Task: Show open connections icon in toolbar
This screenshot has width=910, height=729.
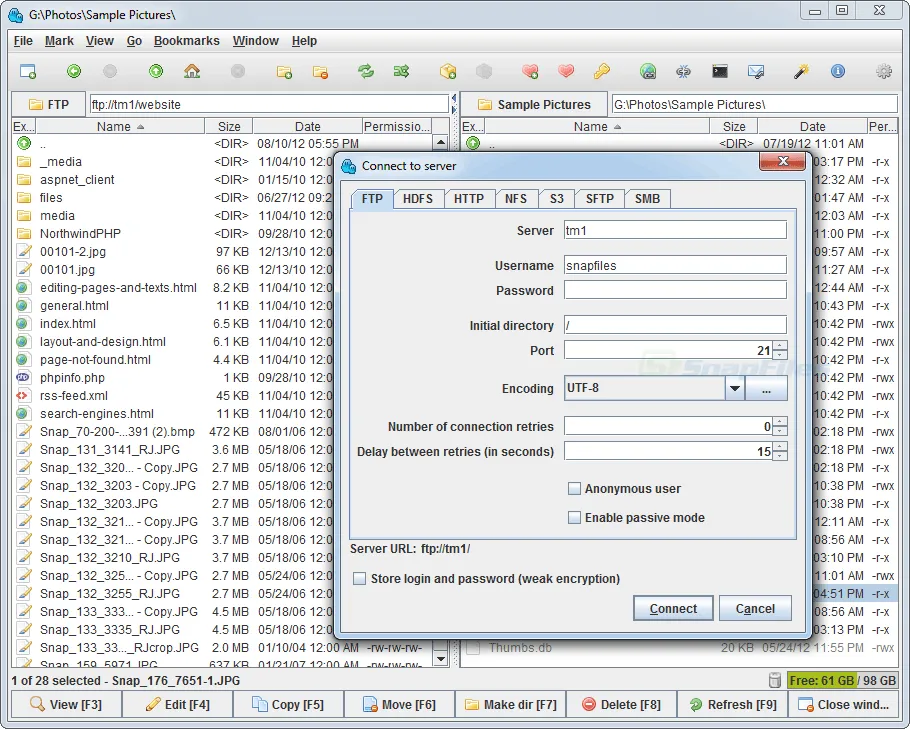Action: coord(684,71)
